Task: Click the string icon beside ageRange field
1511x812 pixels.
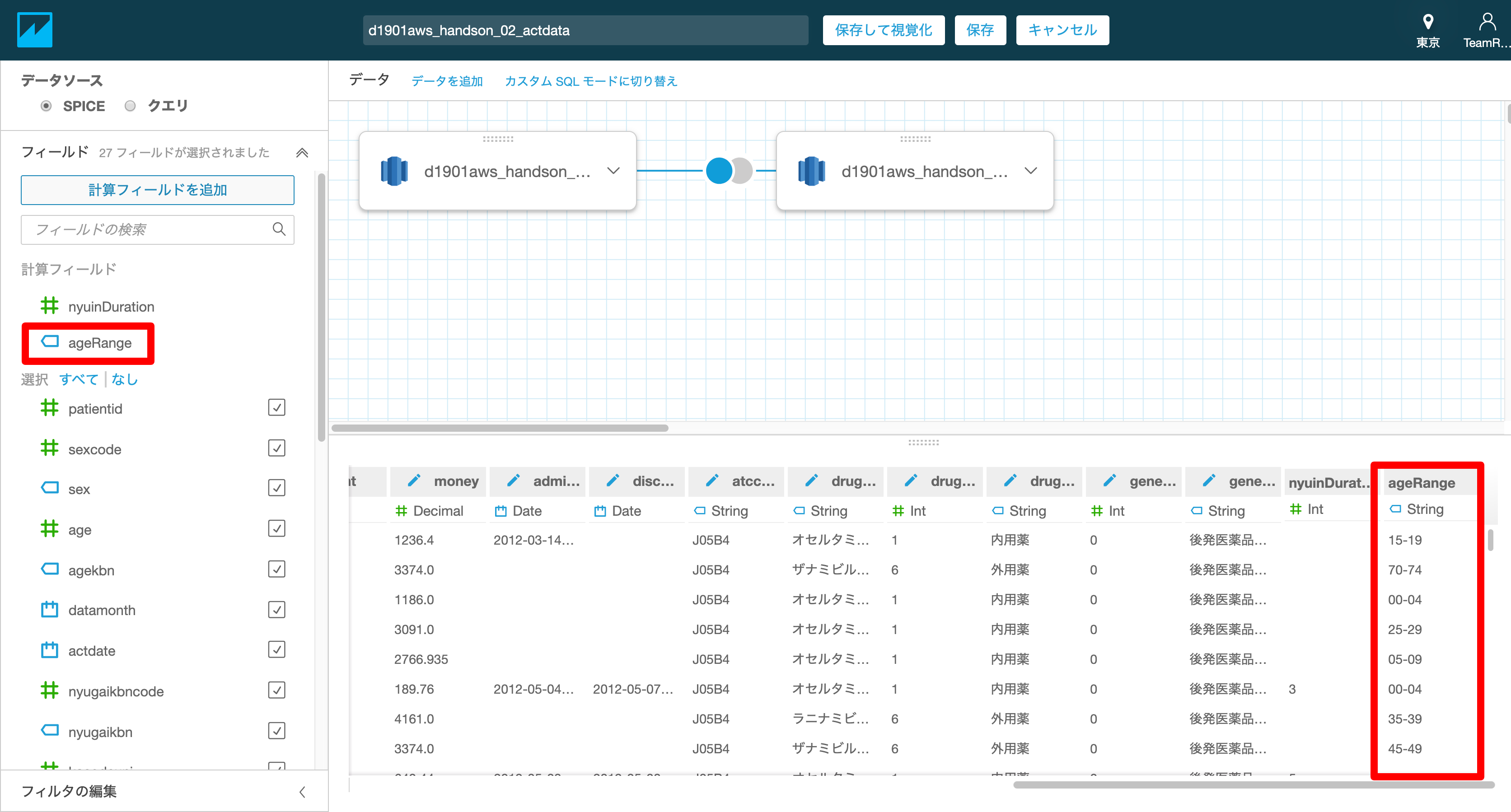Action: (50, 341)
